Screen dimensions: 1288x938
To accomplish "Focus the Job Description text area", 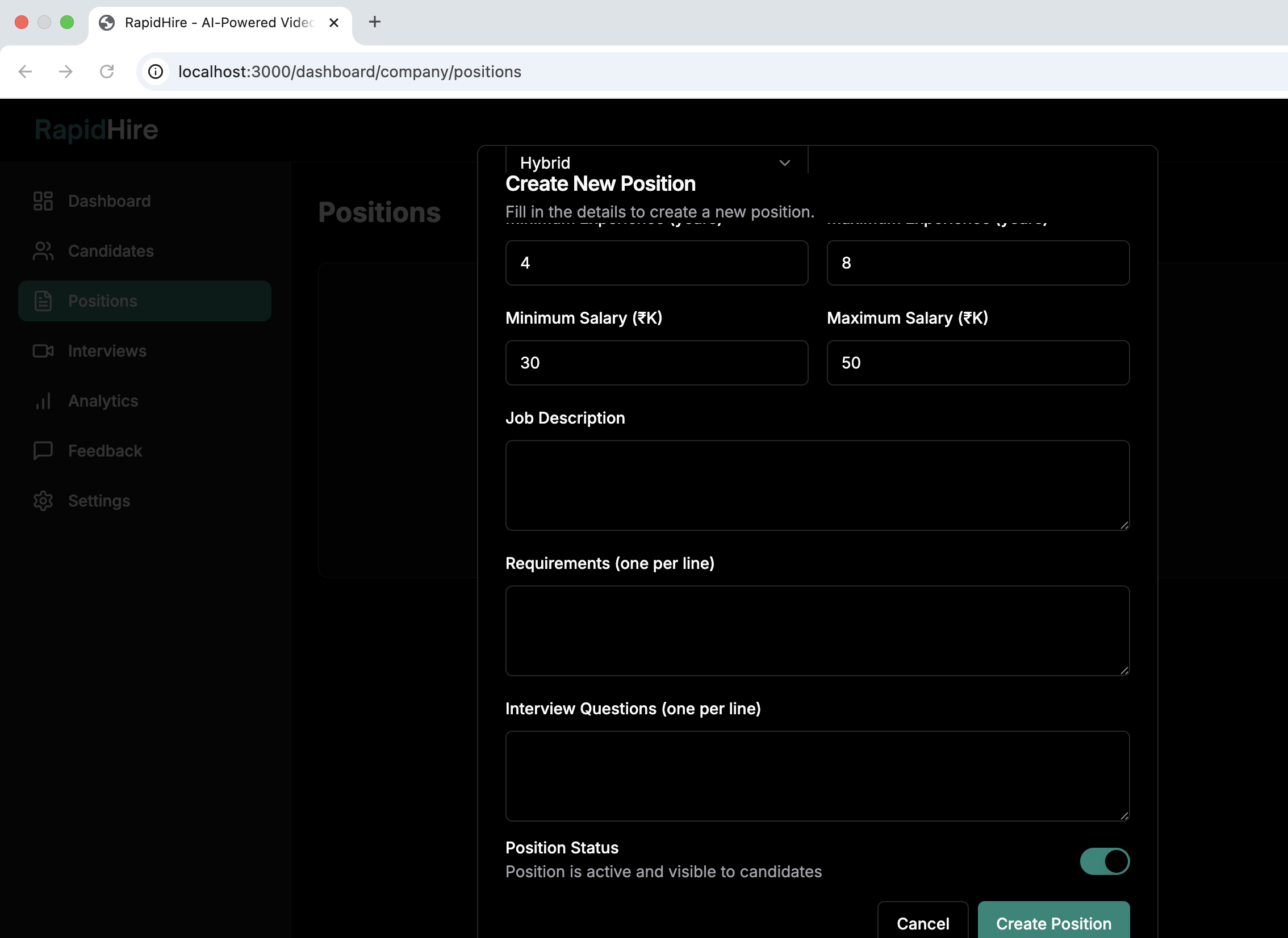I will 817,485.
